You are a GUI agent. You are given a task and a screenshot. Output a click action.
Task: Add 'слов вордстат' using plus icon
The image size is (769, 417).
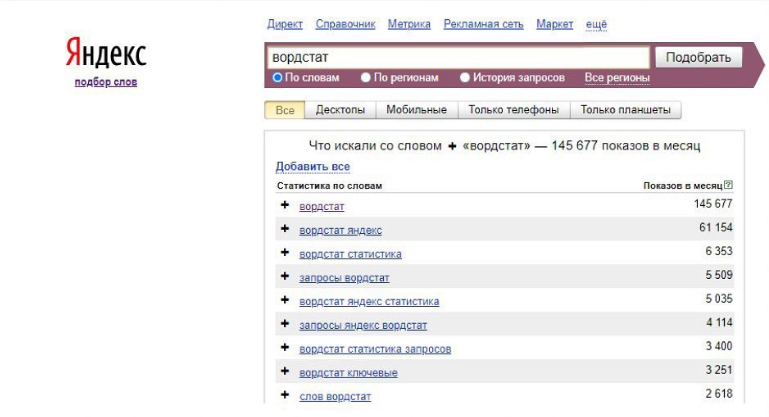[284, 394]
